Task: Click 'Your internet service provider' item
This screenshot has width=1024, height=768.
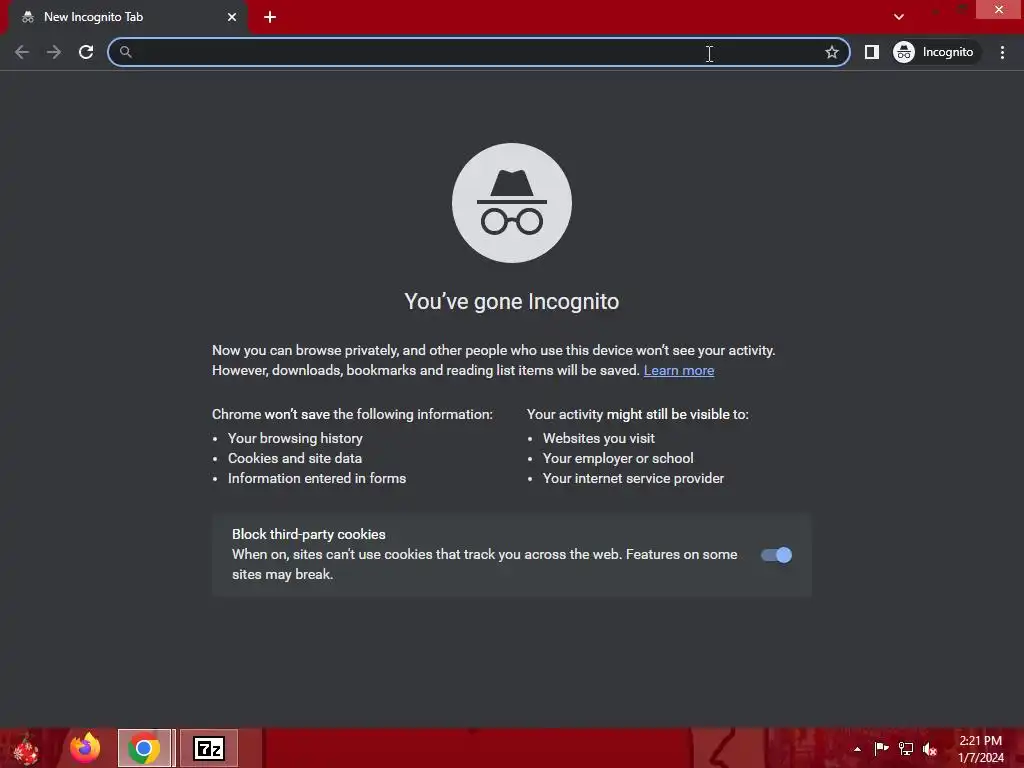Action: tap(633, 479)
